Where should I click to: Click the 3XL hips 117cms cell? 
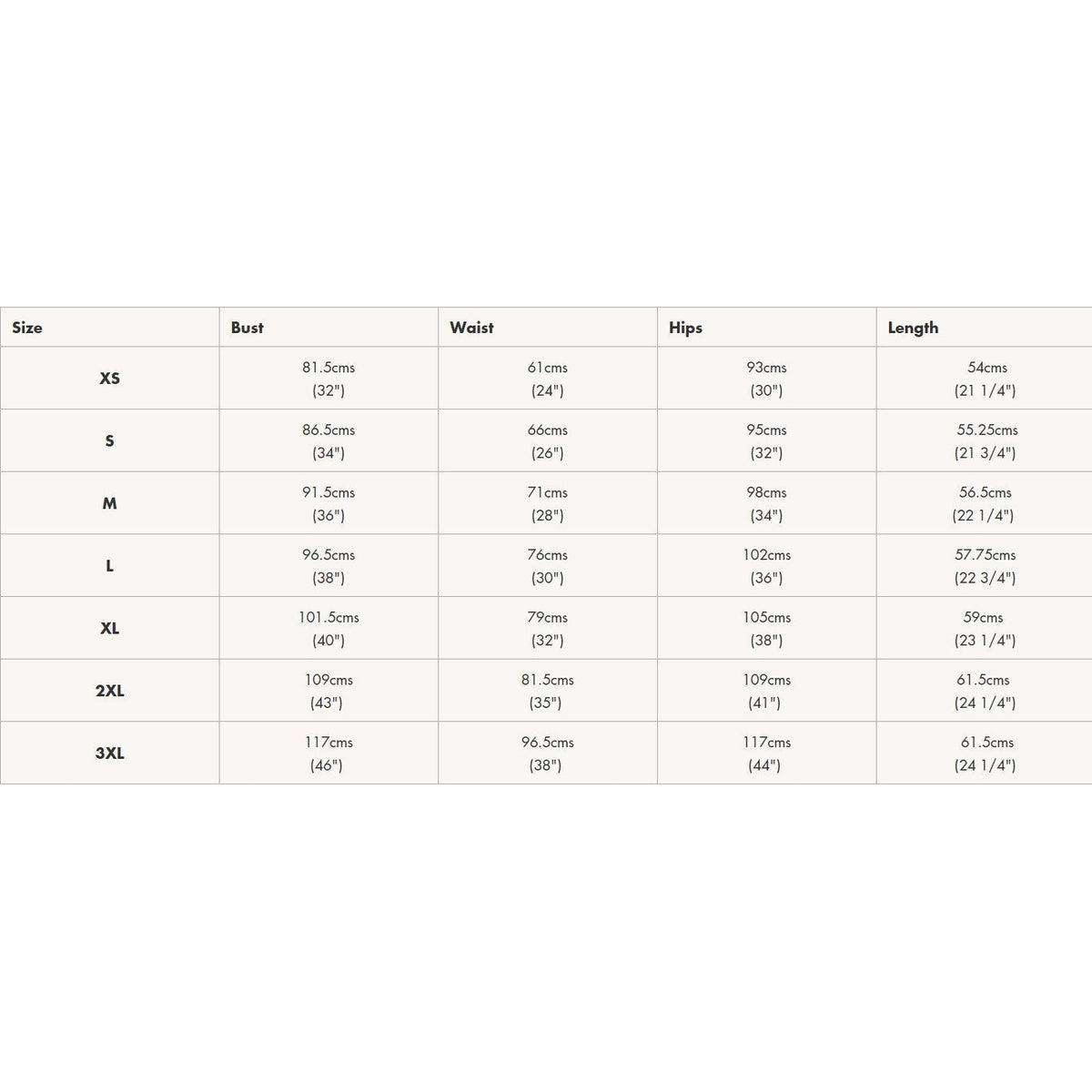coord(766,753)
